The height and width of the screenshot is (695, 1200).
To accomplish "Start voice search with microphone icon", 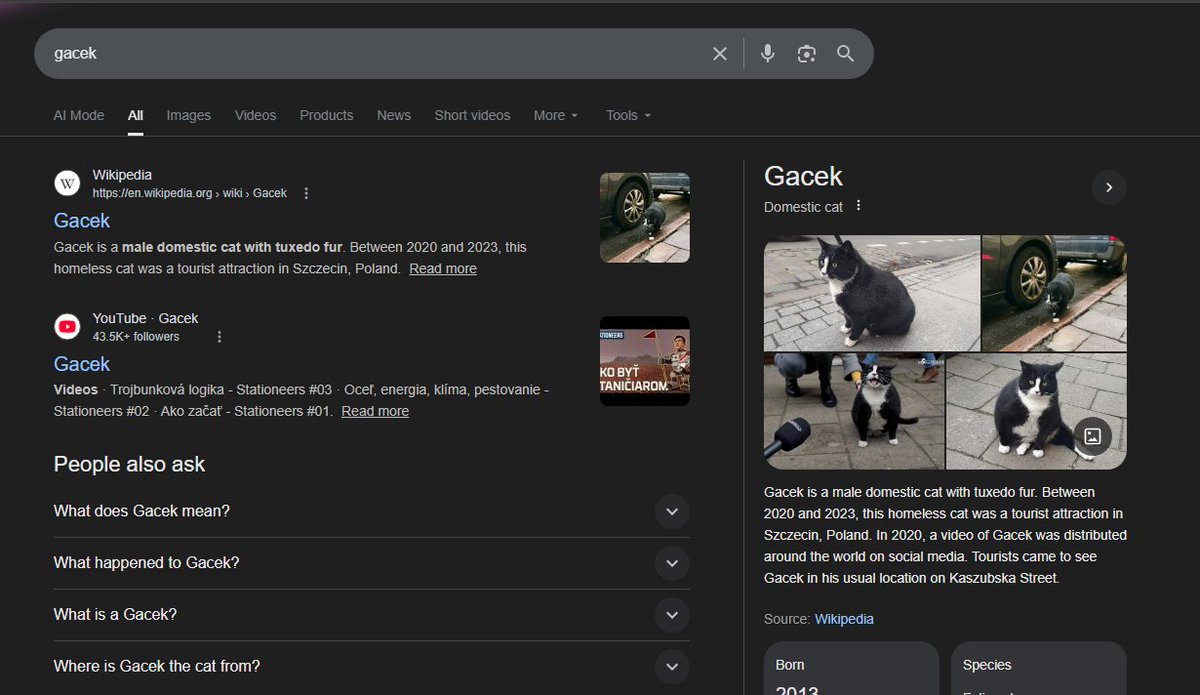I will pyautogui.click(x=767, y=54).
